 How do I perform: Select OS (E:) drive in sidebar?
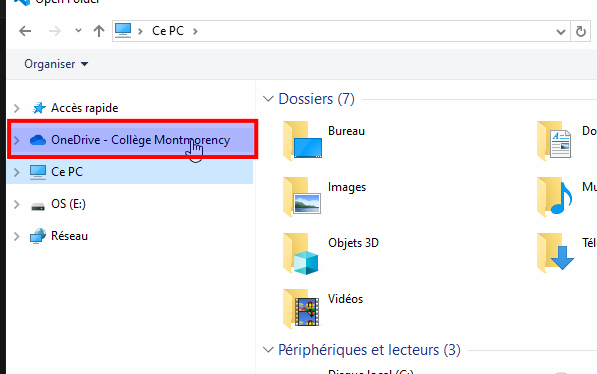[69, 204]
